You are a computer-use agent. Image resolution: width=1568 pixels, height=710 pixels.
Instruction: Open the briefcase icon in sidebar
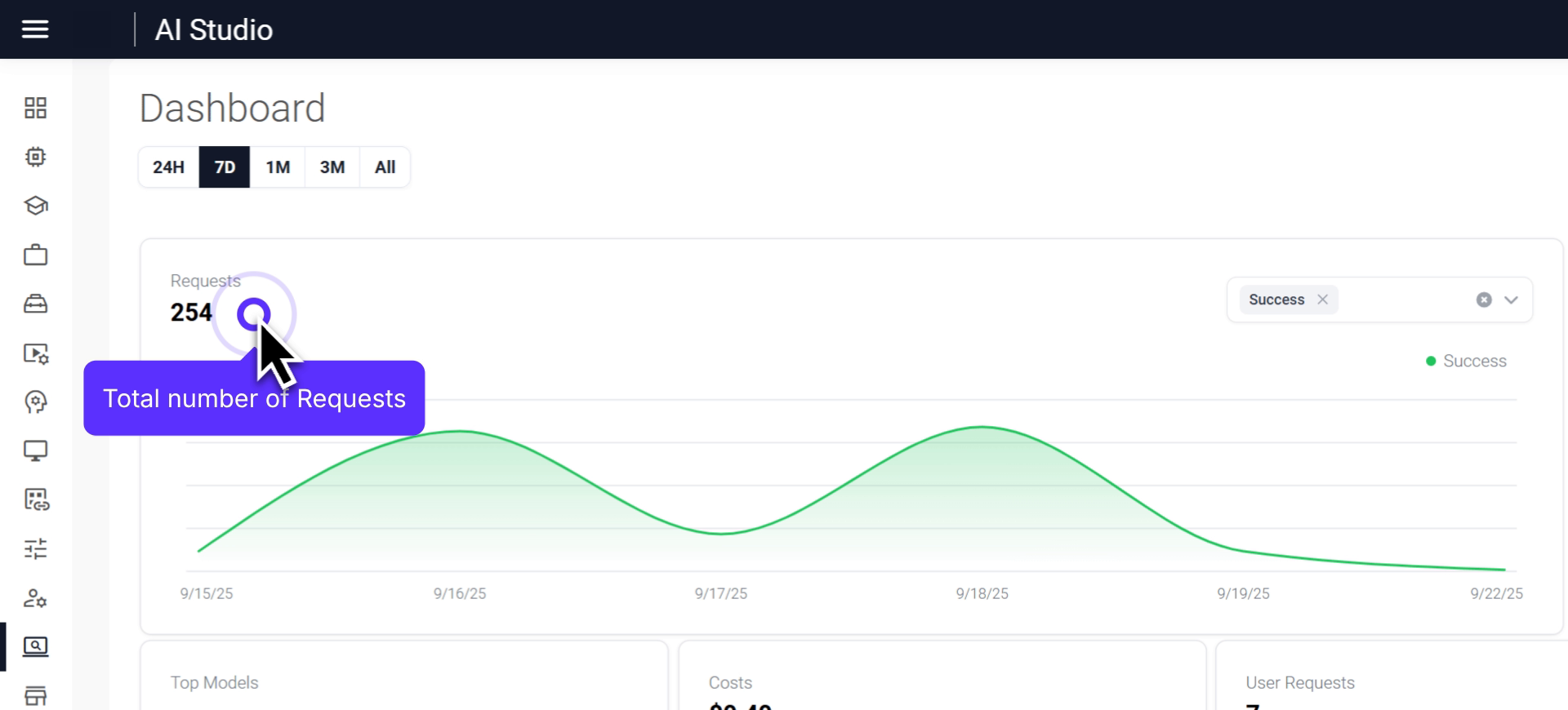click(35, 255)
